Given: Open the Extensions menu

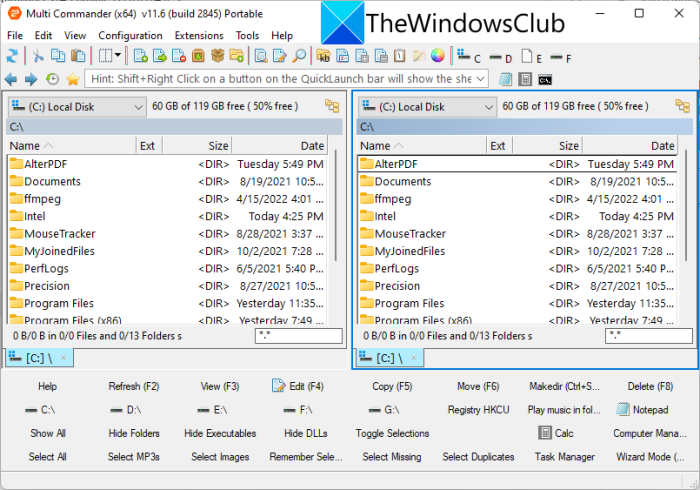Looking at the screenshot, I should point(199,35).
